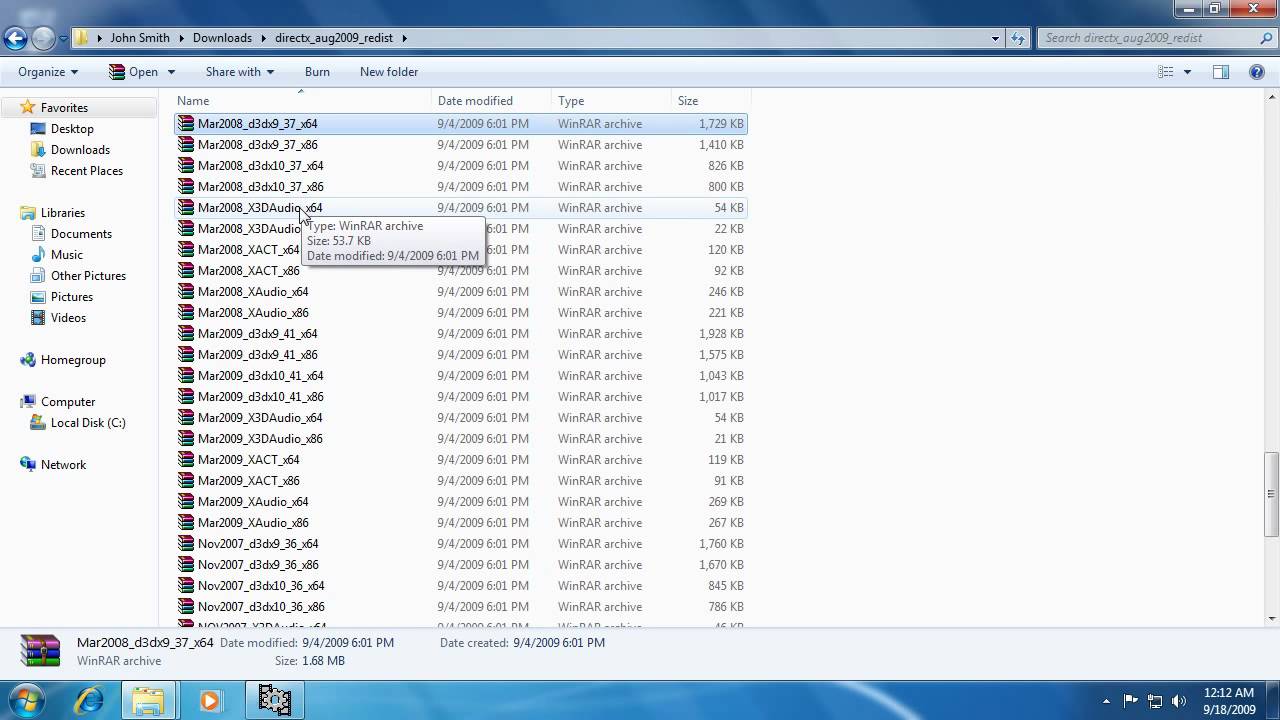Image resolution: width=1280 pixels, height=720 pixels.
Task: Select the Mar2009_XAudio_x86 file name
Action: tap(253, 523)
